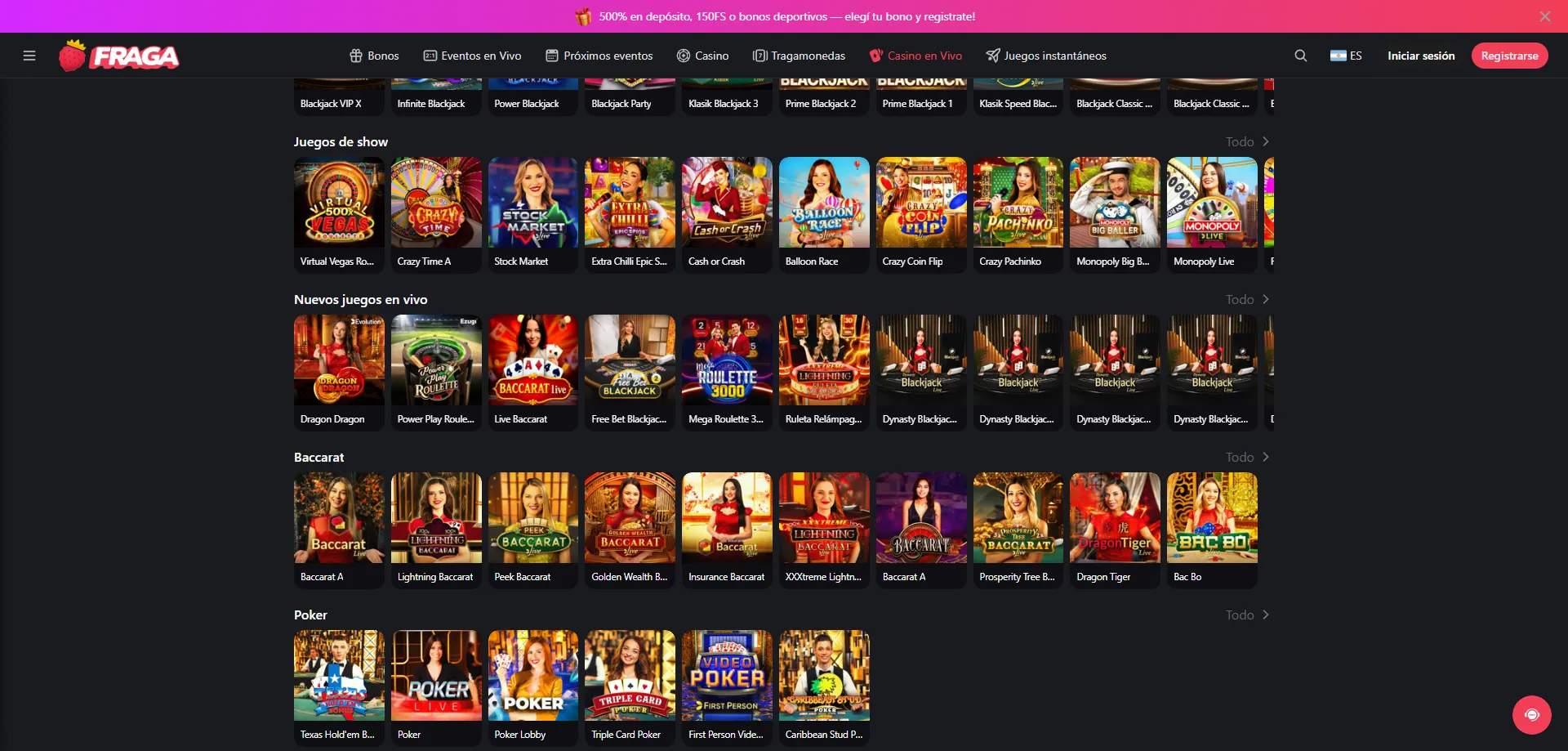Open Golden Wealth Baccarat game
Screen dimensions: 1568x751
point(630,530)
